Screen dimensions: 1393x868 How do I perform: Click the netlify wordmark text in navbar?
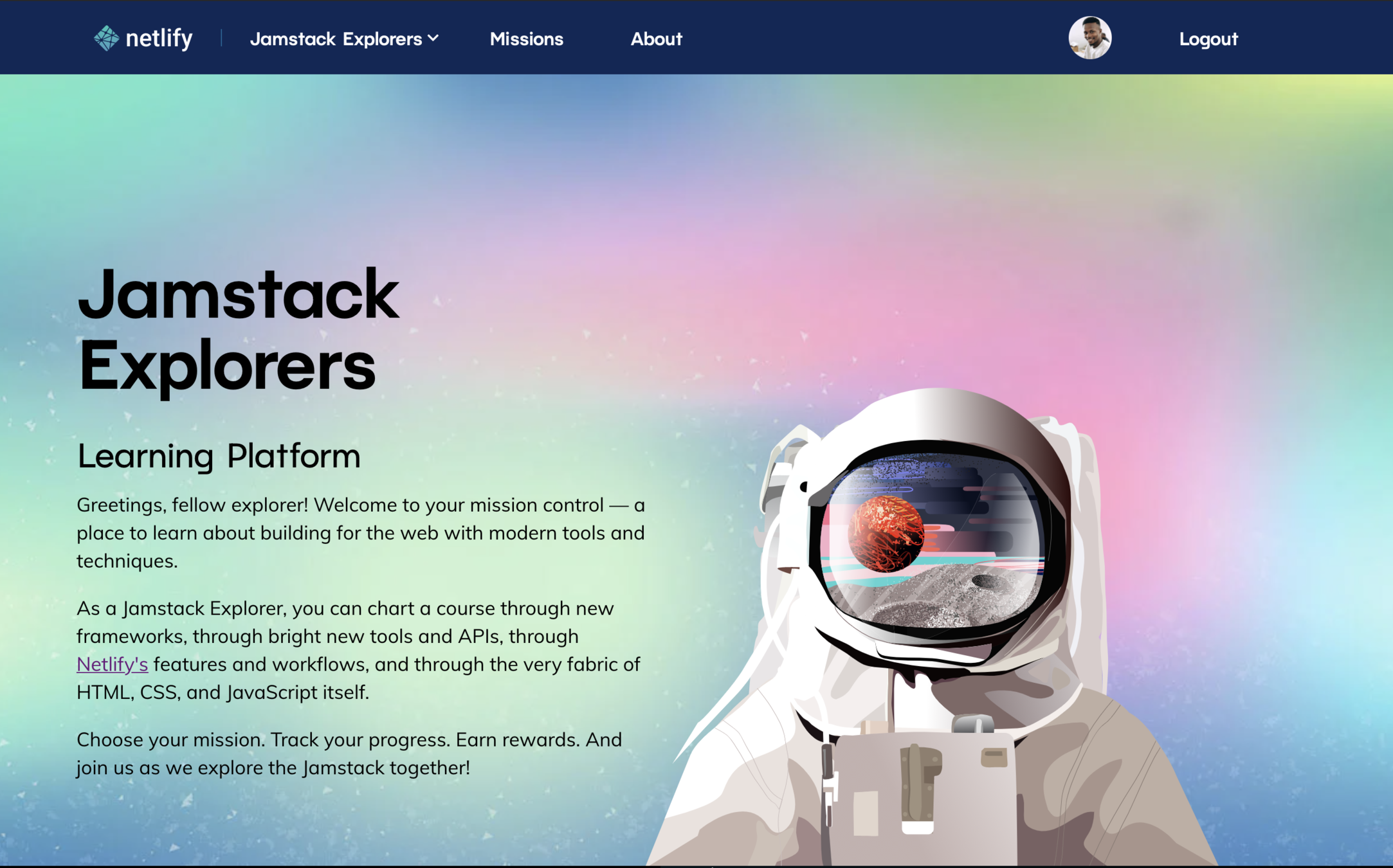click(159, 39)
